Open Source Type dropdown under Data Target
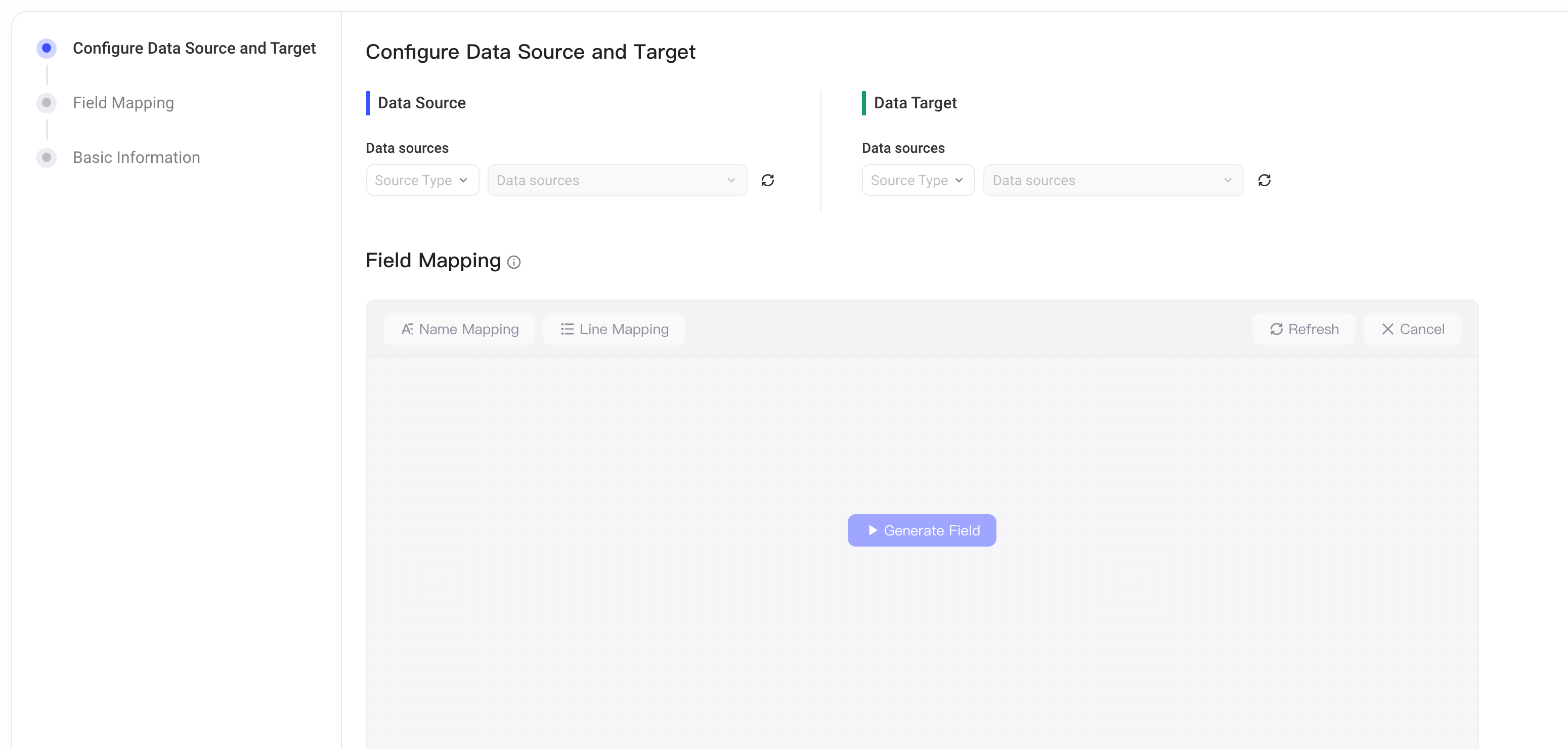The height and width of the screenshot is (749, 1568). [x=918, y=180]
